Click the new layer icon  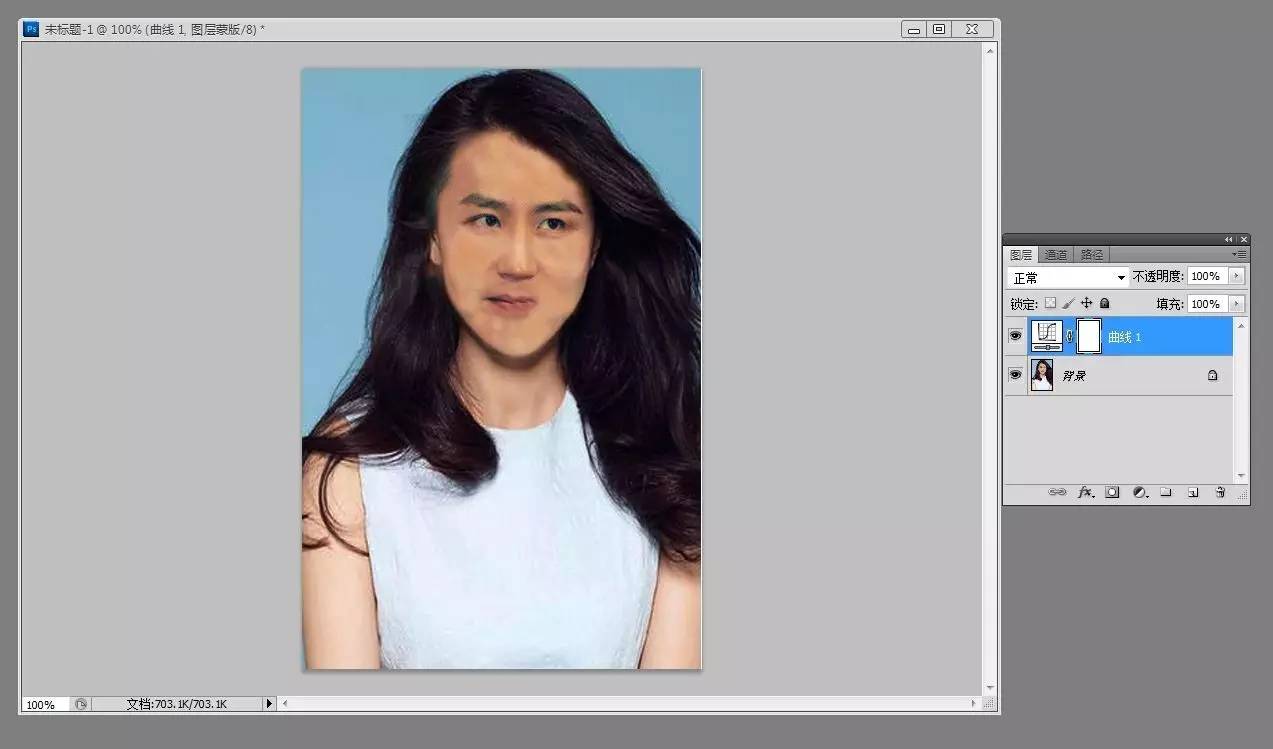click(x=1193, y=493)
